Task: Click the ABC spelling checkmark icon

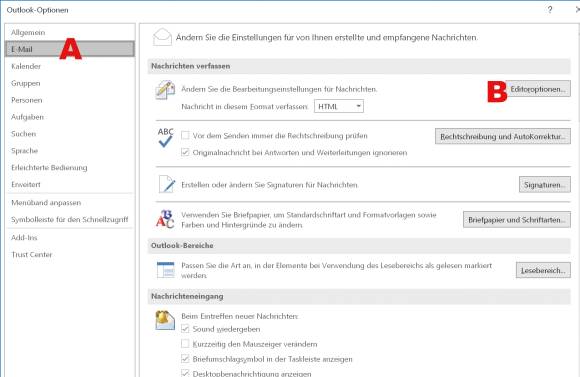Action: point(165,137)
